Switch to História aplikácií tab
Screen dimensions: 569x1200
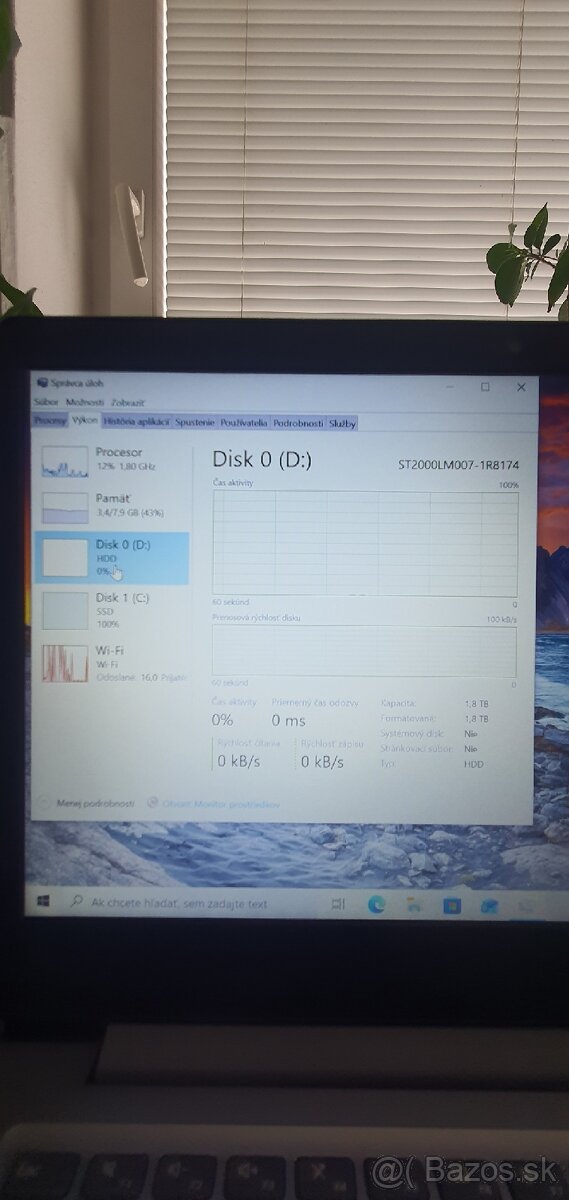pyautogui.click(x=136, y=422)
